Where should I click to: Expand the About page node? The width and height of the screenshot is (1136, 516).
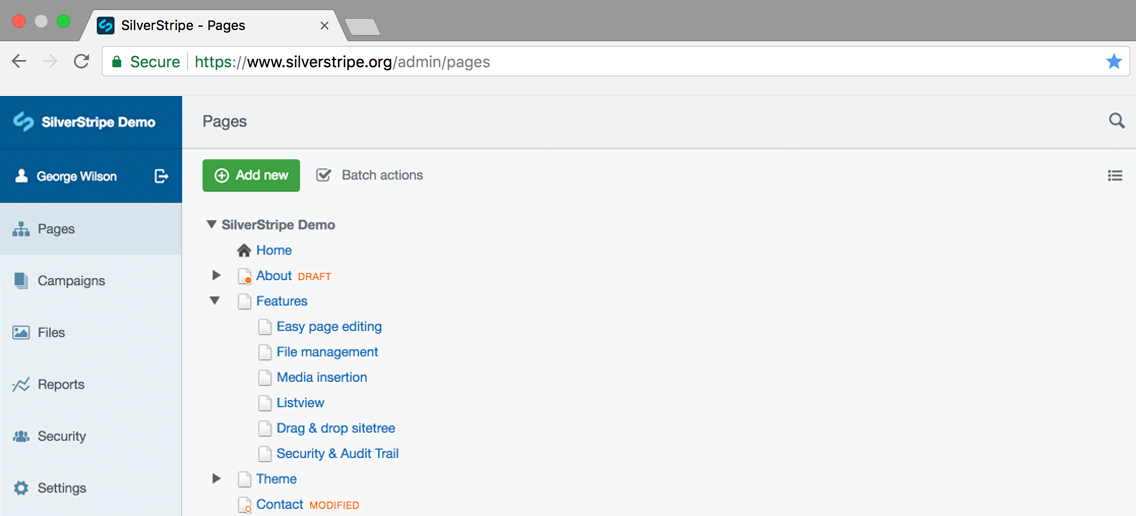coord(216,275)
